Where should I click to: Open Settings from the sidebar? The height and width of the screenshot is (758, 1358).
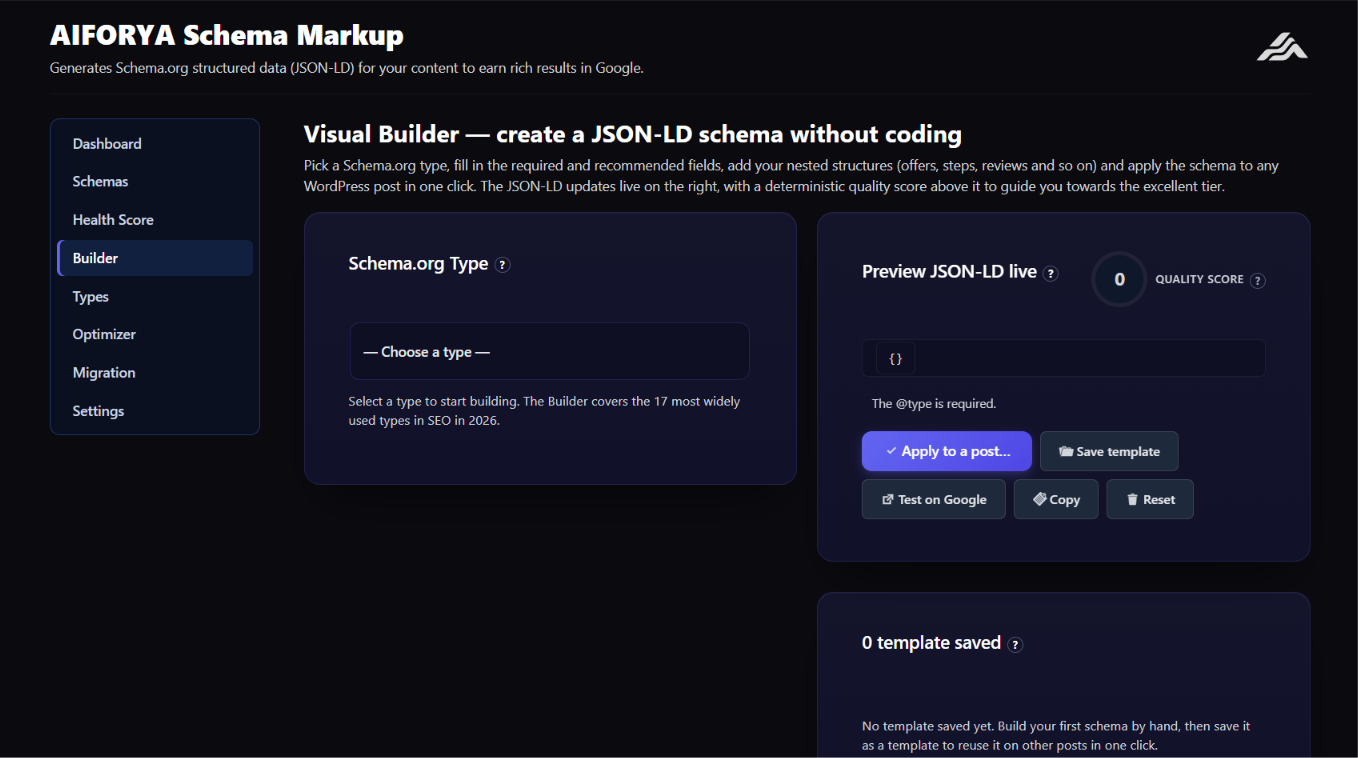point(155,411)
